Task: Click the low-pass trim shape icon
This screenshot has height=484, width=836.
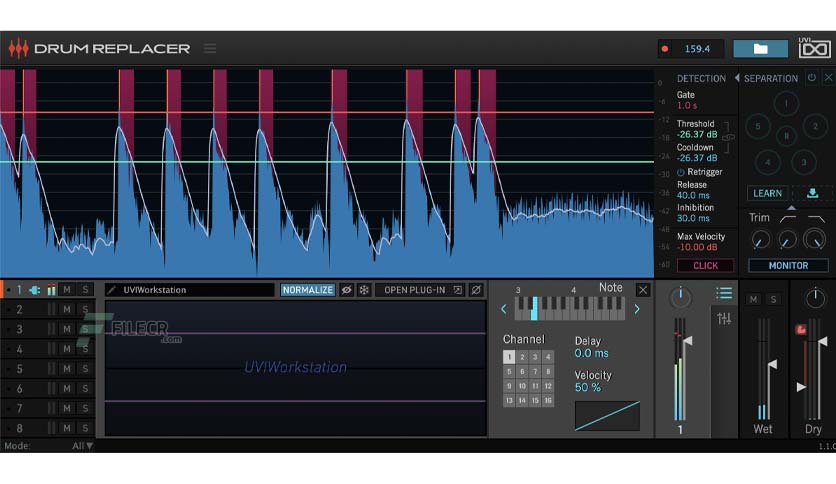Action: pyautogui.click(x=816, y=219)
